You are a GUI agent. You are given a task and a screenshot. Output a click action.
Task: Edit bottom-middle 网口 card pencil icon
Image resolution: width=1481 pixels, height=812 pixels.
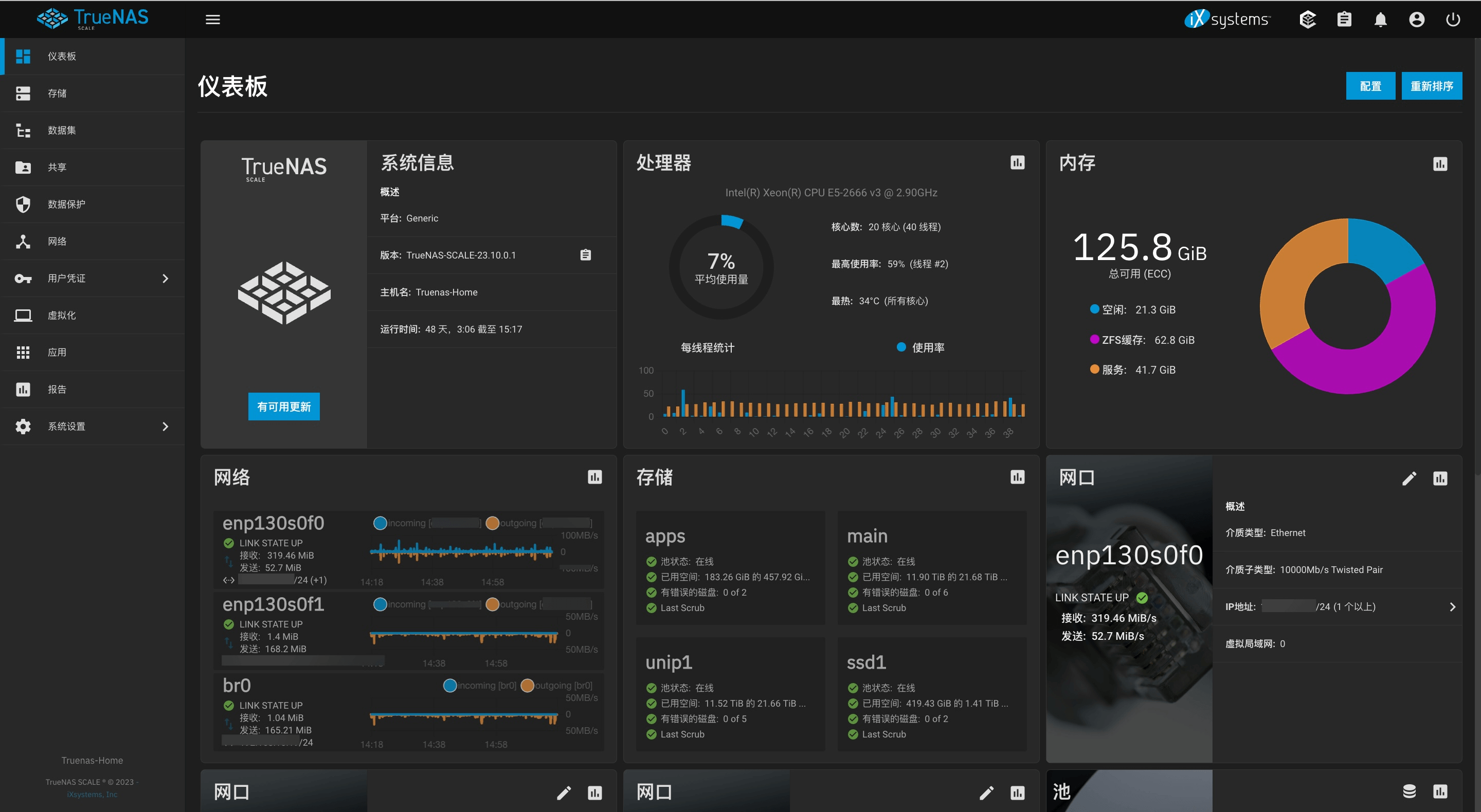(x=986, y=793)
